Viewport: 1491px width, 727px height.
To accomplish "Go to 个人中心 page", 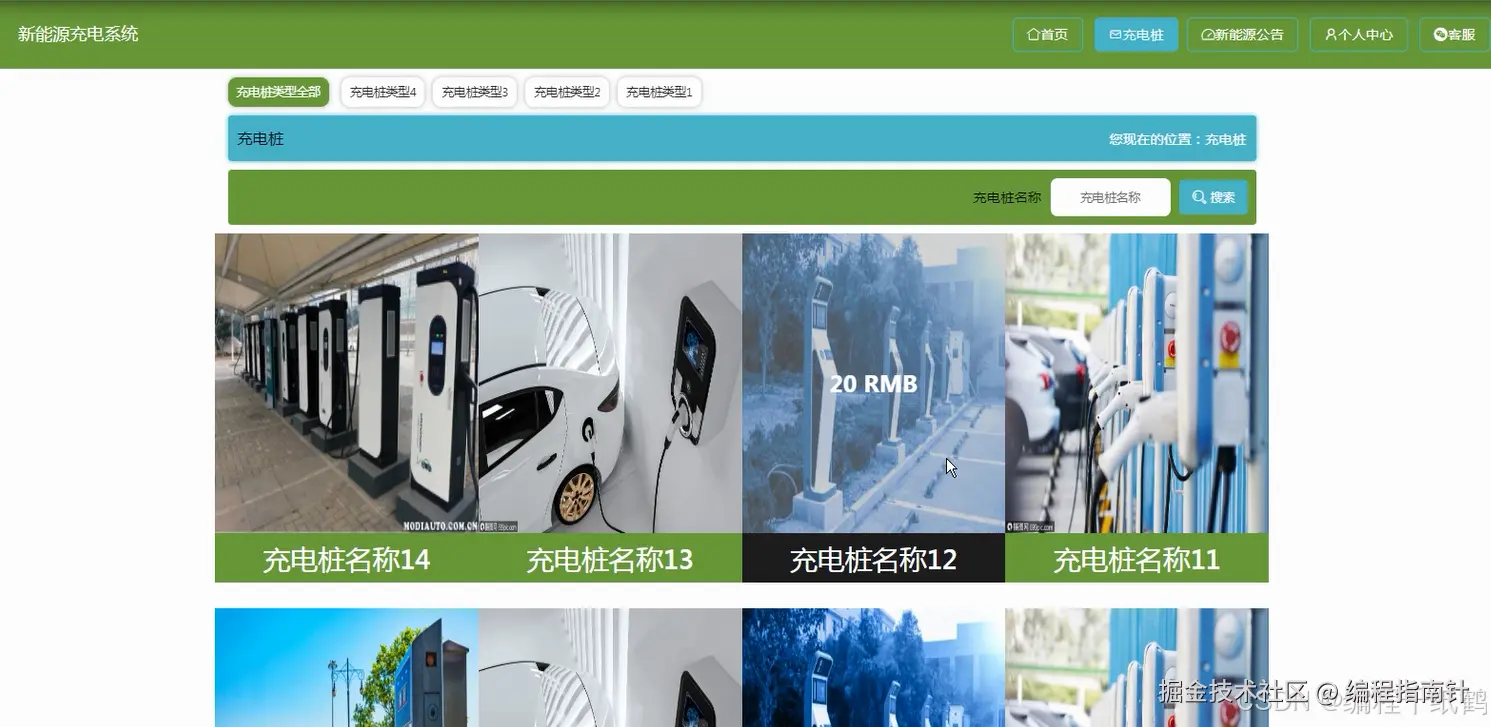I will pyautogui.click(x=1358, y=35).
